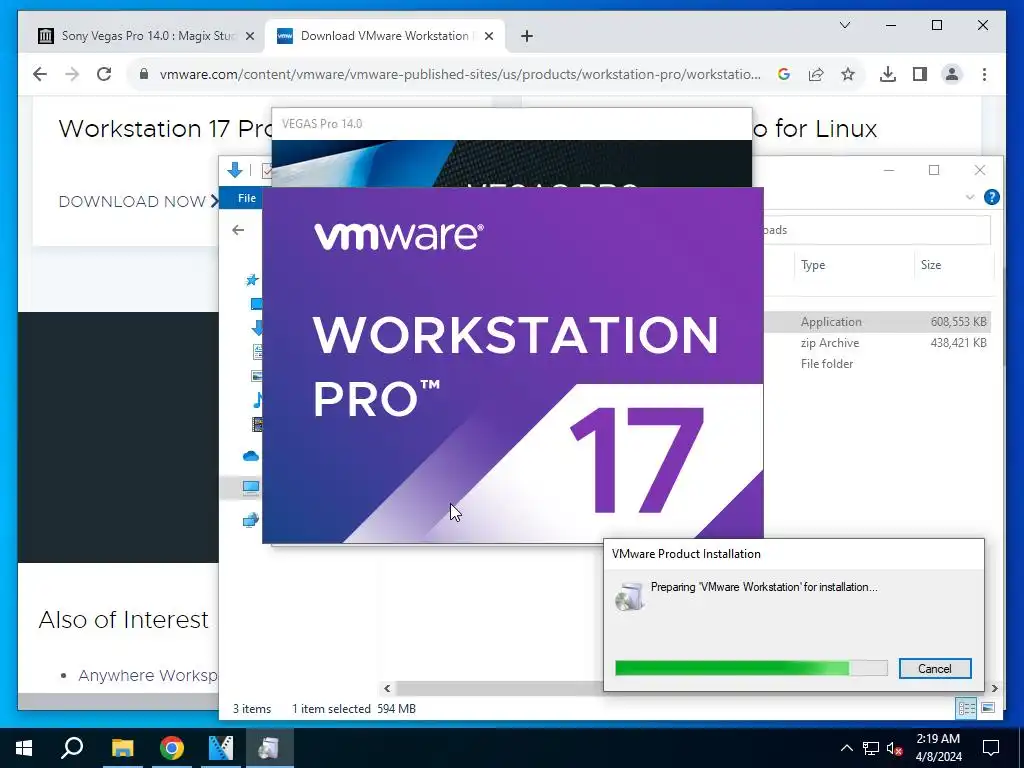Click the 438,421 KB size cell
Image resolution: width=1024 pixels, height=768 pixels.
point(958,343)
